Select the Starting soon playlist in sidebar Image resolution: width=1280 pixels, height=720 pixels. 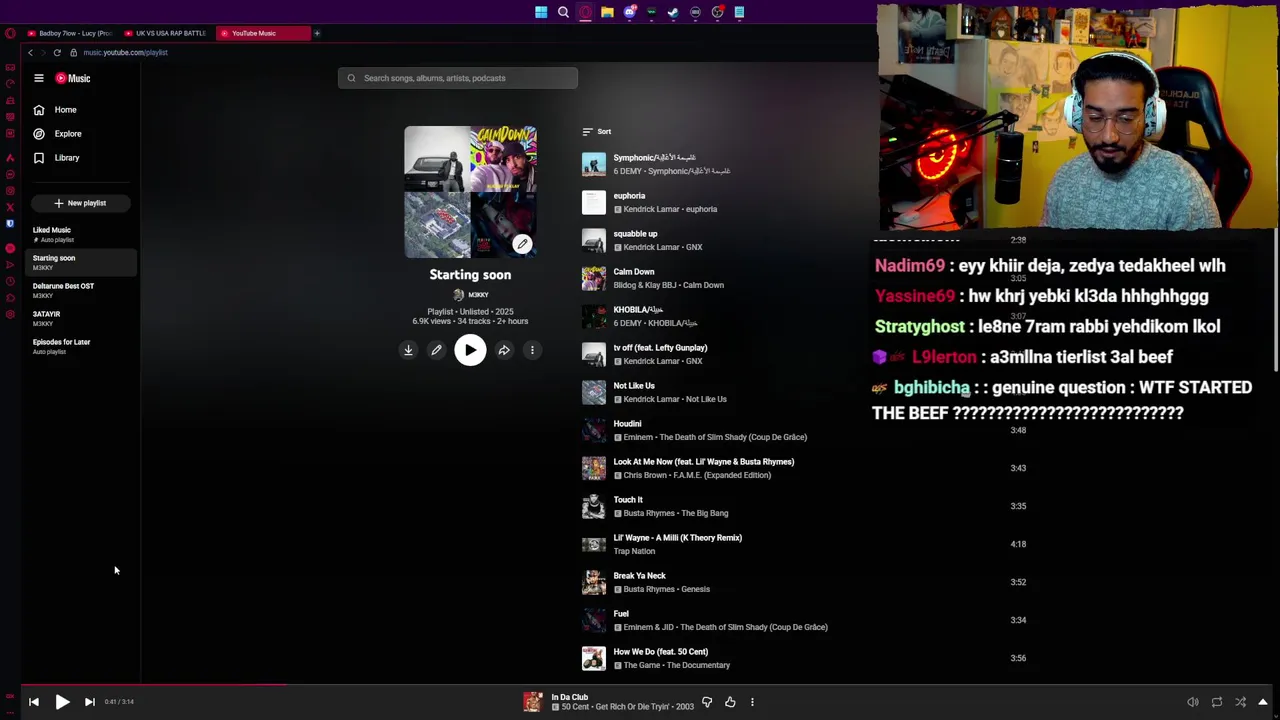(x=83, y=262)
